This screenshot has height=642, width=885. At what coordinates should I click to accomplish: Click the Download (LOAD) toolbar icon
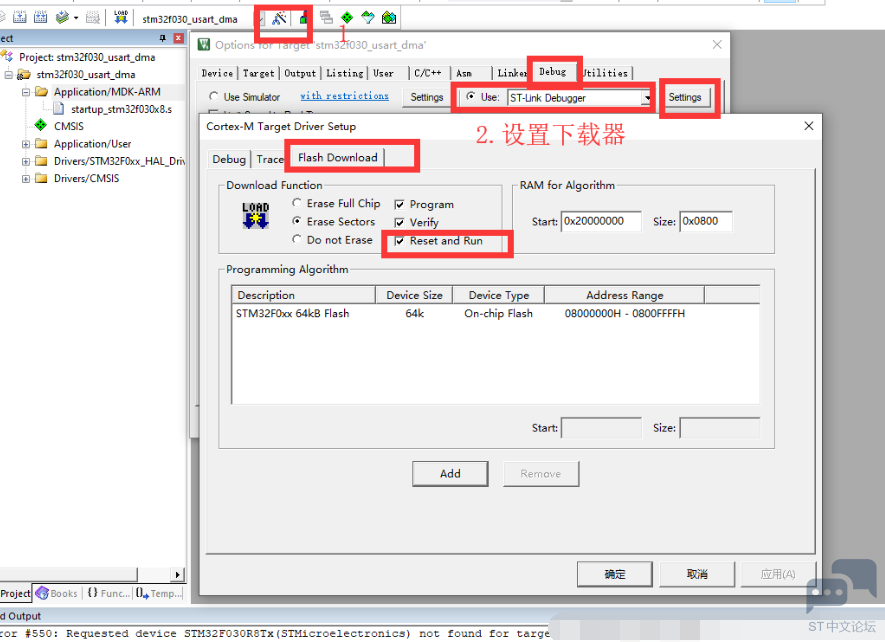pyautogui.click(x=121, y=18)
